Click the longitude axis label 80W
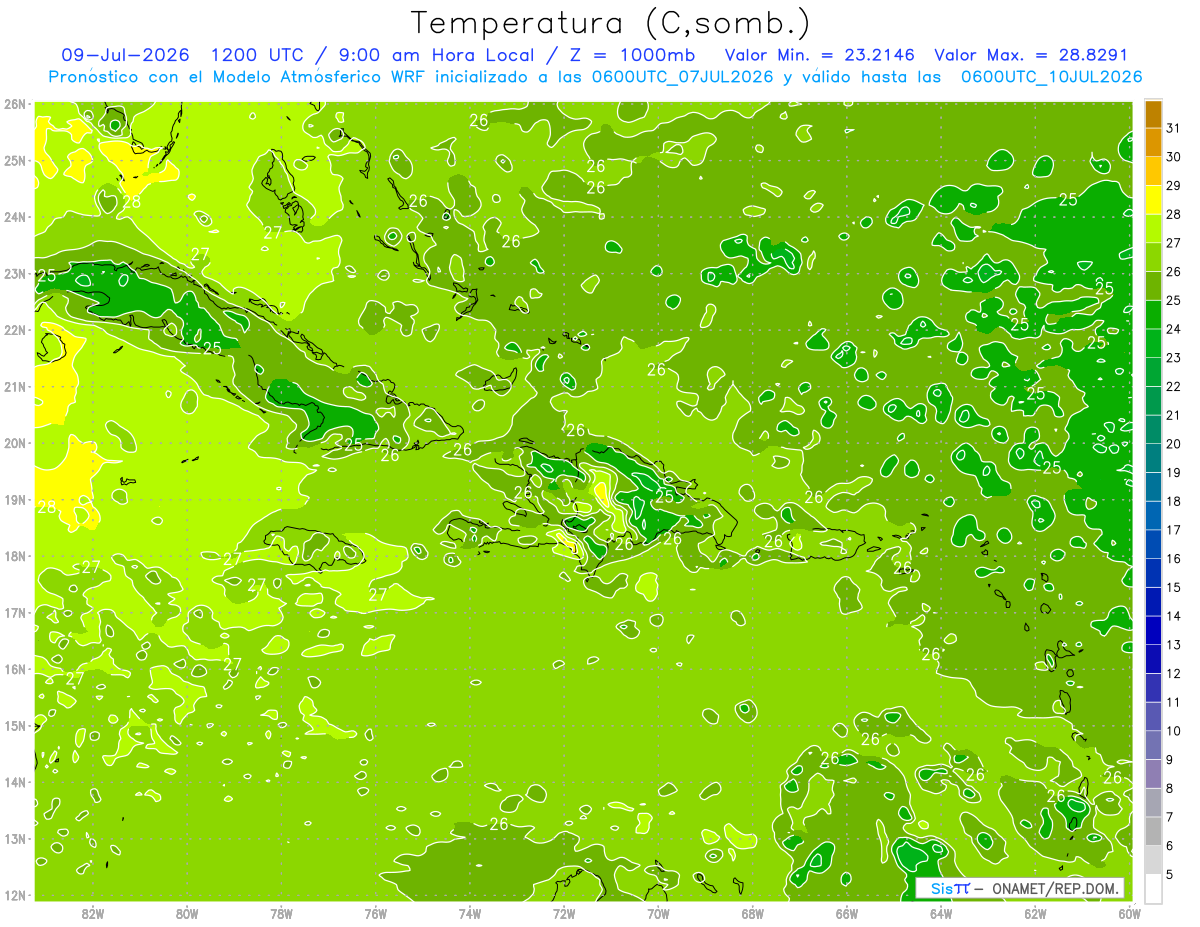The image size is (1200, 927). pyautogui.click(x=187, y=912)
